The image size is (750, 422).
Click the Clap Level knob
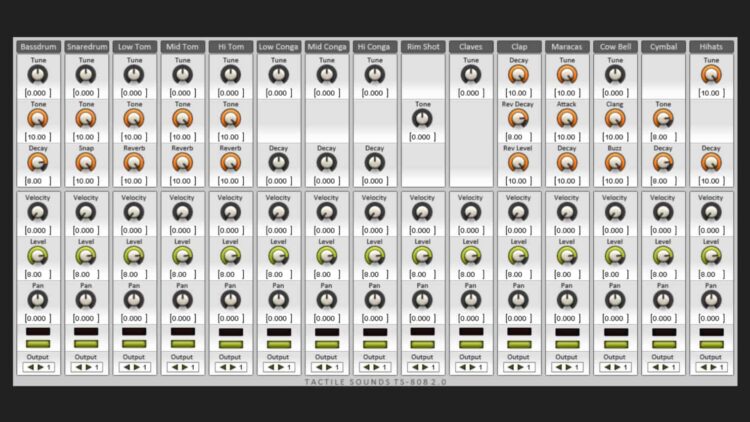[518, 256]
